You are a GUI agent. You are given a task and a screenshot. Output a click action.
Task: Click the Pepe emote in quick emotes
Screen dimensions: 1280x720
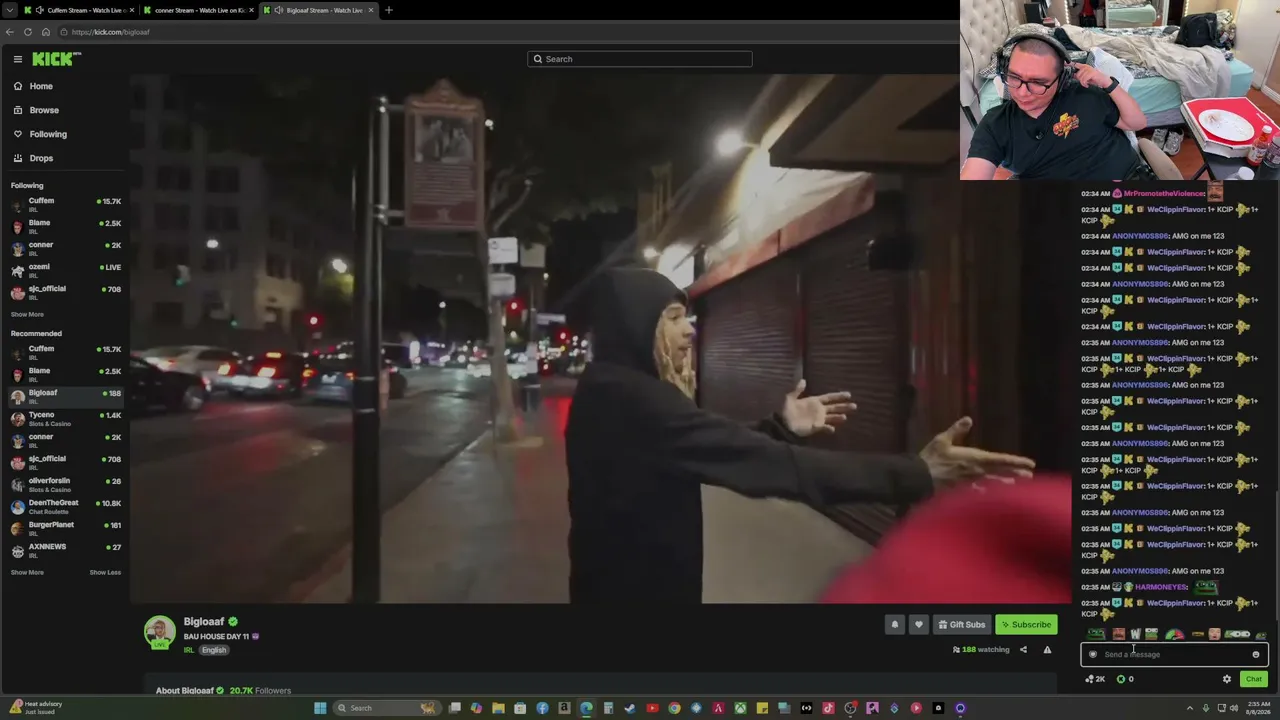pos(1097,634)
